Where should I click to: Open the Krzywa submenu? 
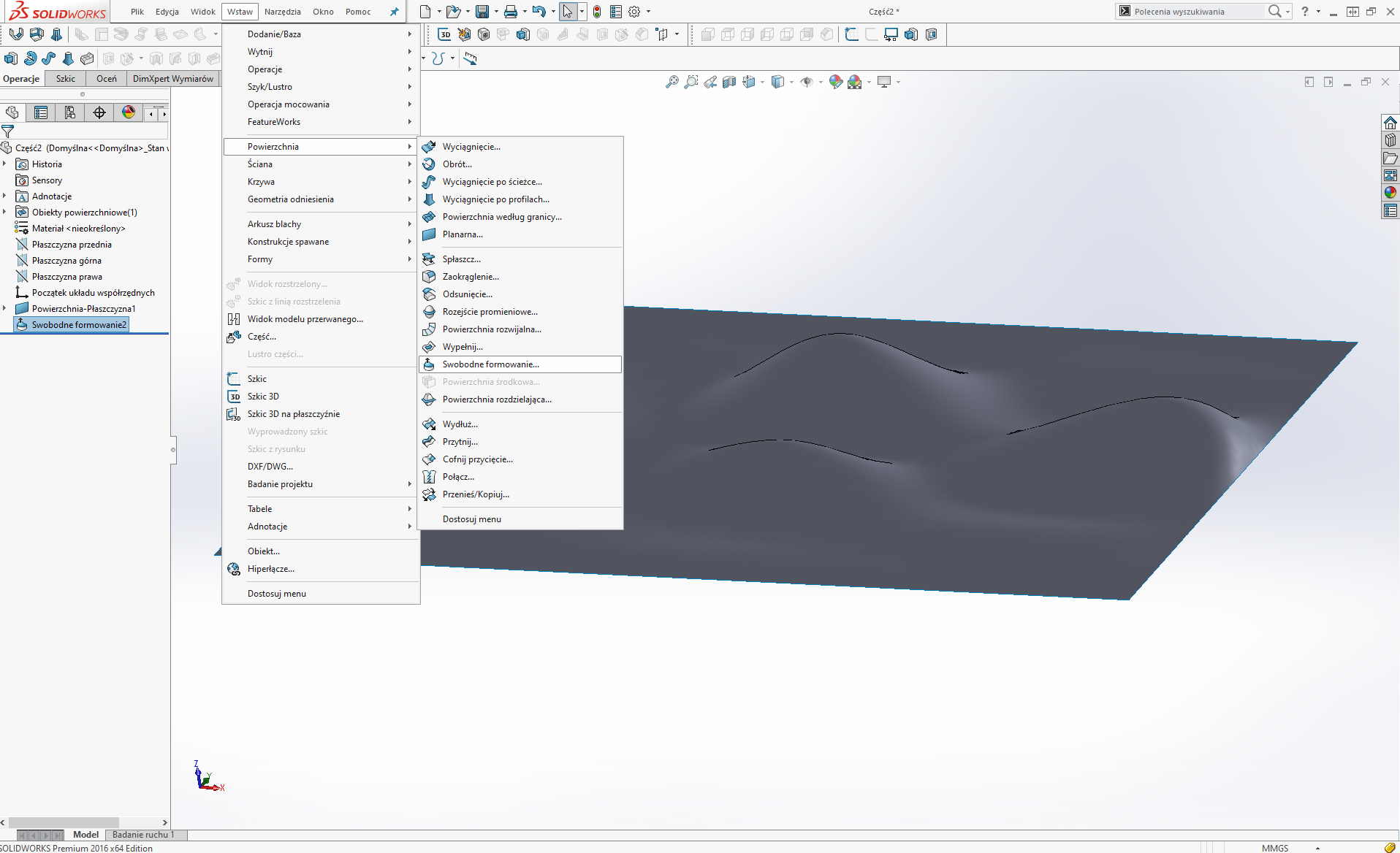pyautogui.click(x=321, y=182)
